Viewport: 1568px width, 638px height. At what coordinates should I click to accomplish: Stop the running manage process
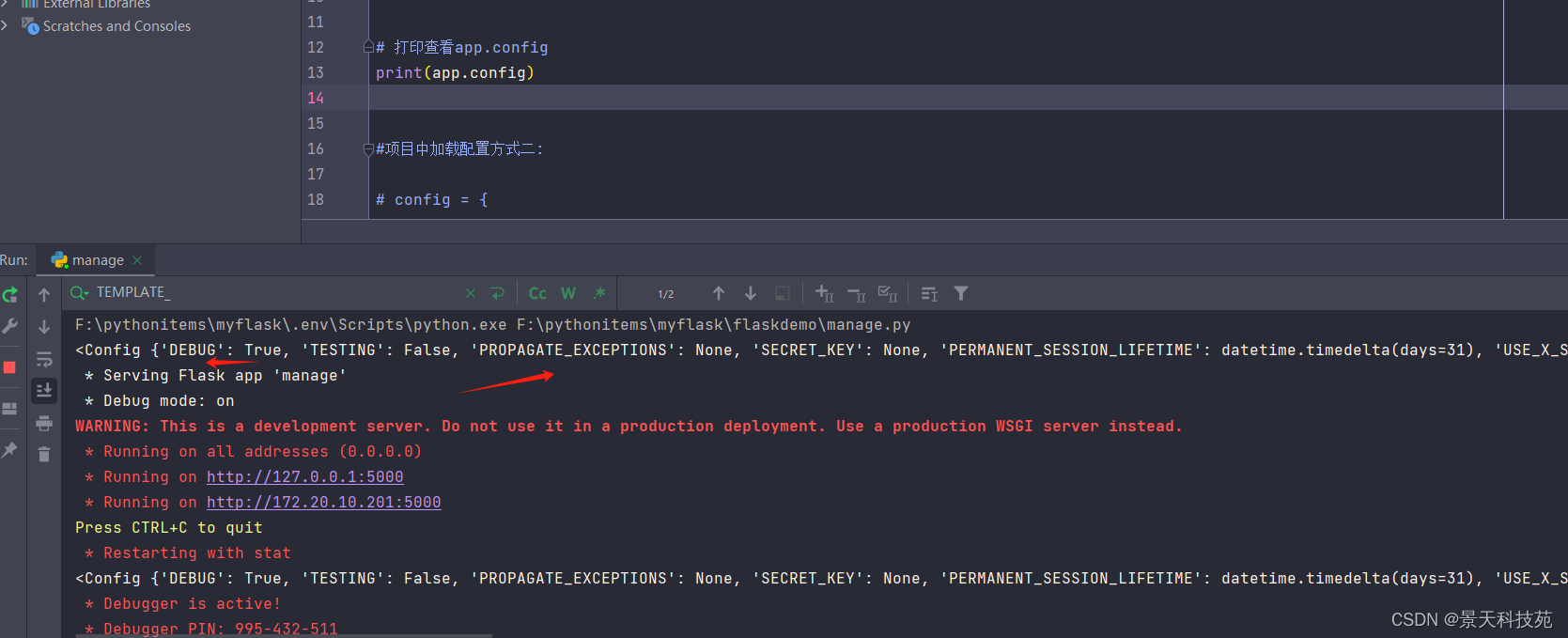pyautogui.click(x=9, y=367)
